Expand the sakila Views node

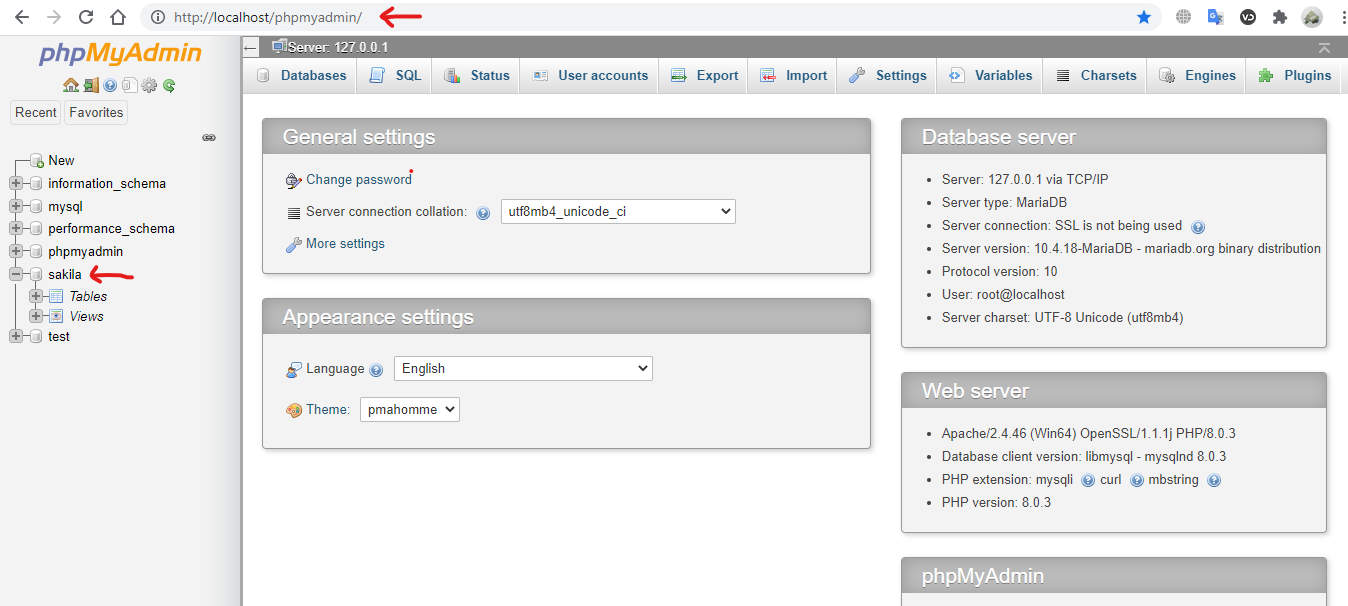pos(37,316)
